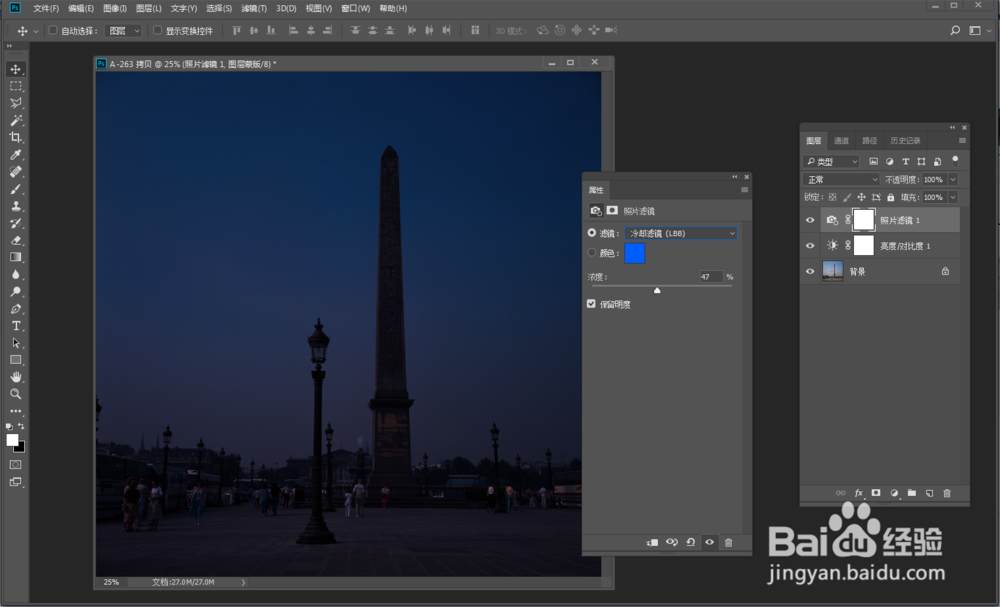Click the 浓度 value input field
The width and height of the screenshot is (1000, 607).
[x=710, y=277]
